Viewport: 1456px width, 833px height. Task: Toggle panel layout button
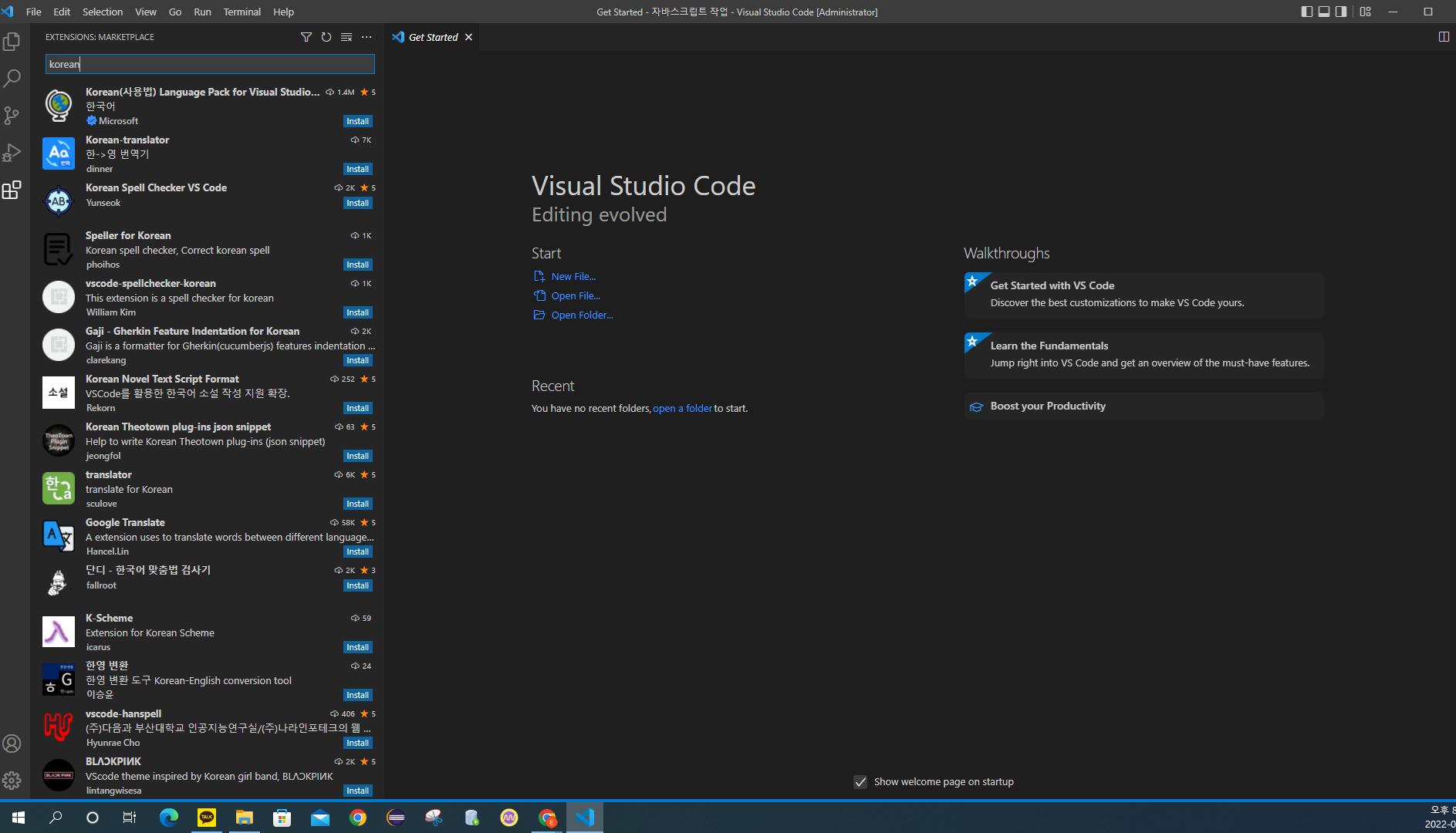[x=1324, y=12]
